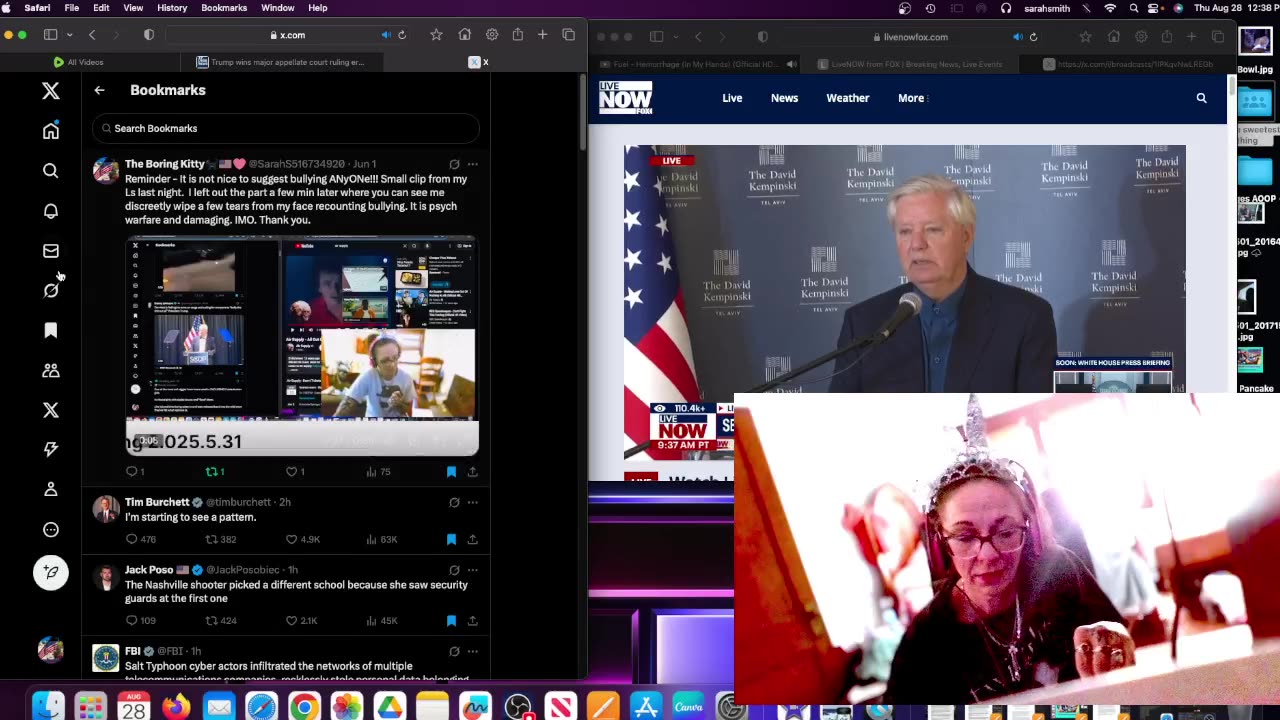This screenshot has width=1280, height=720.
Task: Open More circle icon in X sidebar
Action: point(51,530)
